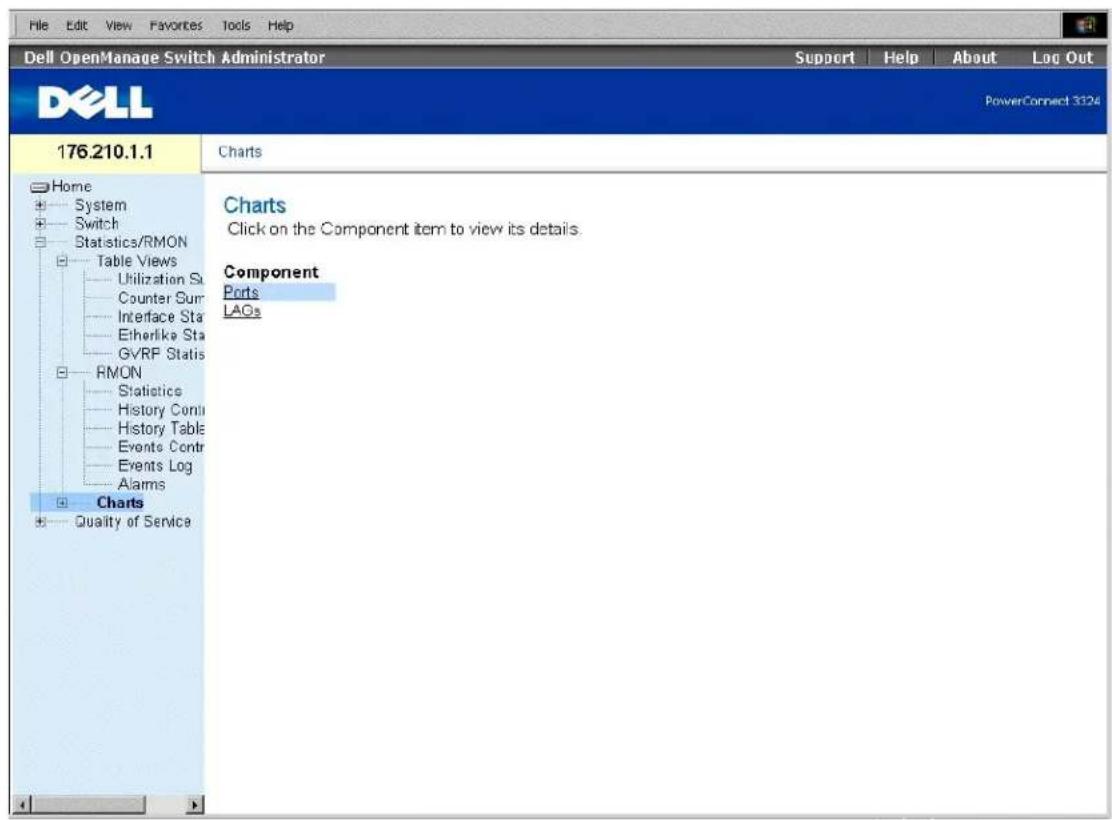Image resolution: width=1112 pixels, height=820 pixels.
Task: Select Quality of Service in tree
Action: click(x=133, y=521)
